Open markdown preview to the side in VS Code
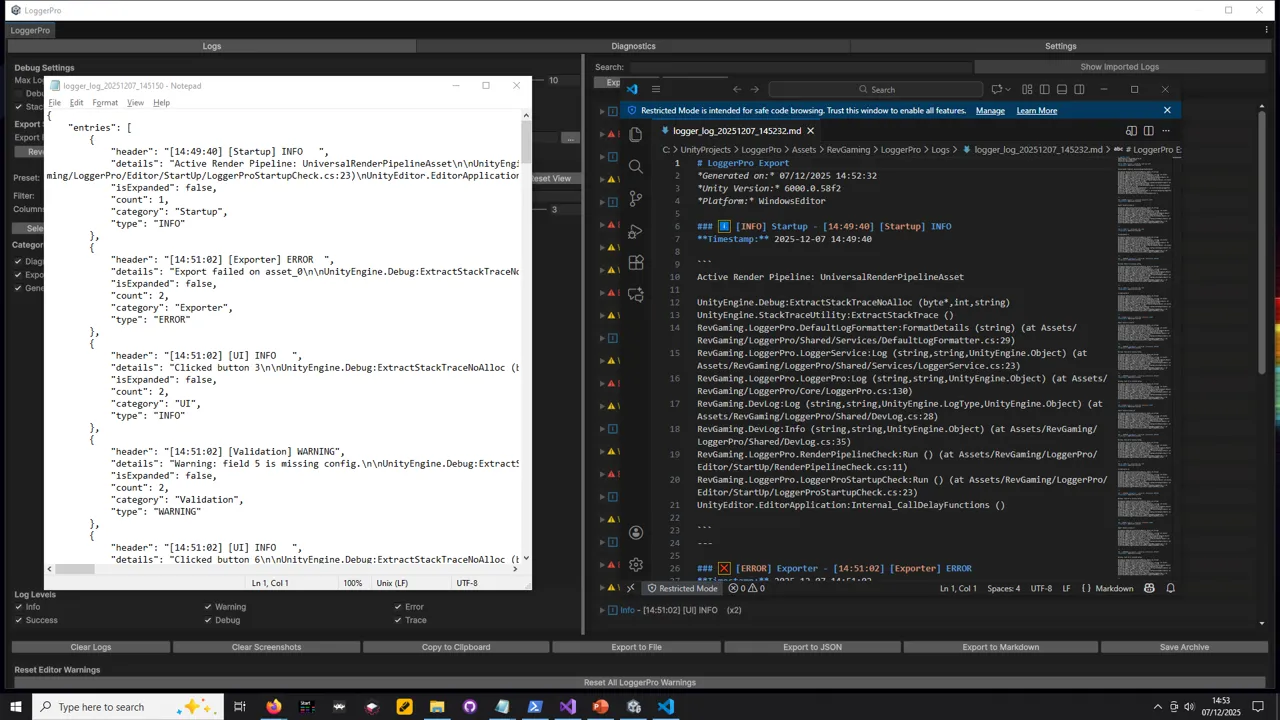 point(1131,130)
